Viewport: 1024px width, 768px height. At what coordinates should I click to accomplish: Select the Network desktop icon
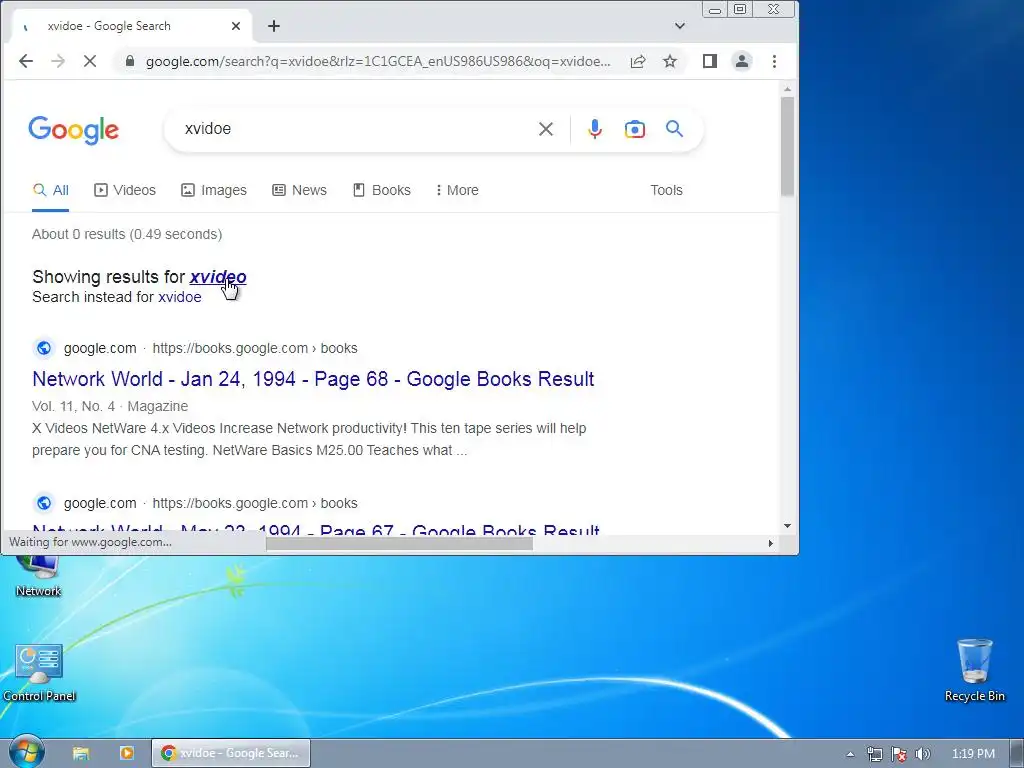[x=39, y=577]
